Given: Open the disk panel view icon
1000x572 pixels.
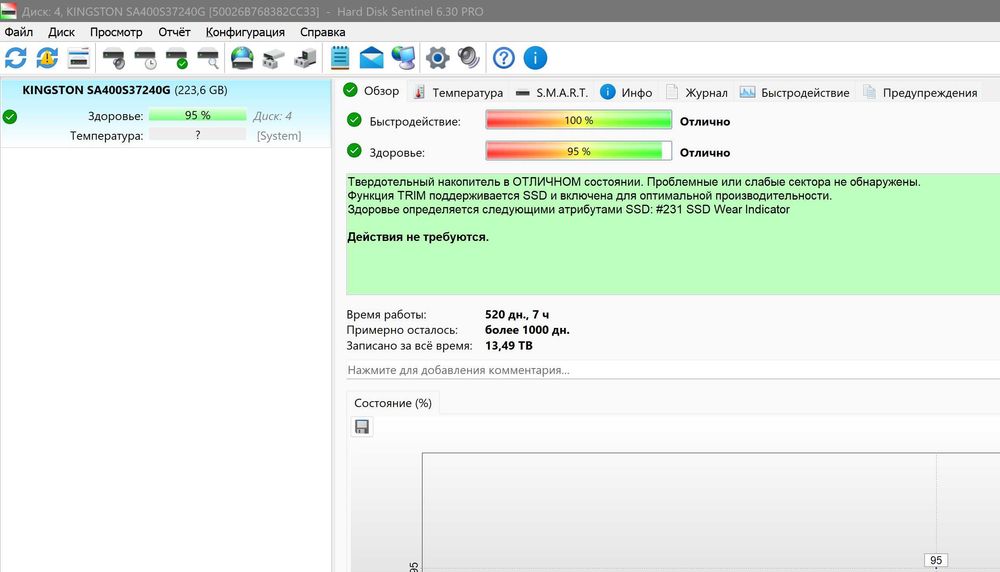Looking at the screenshot, I should tap(78, 58).
